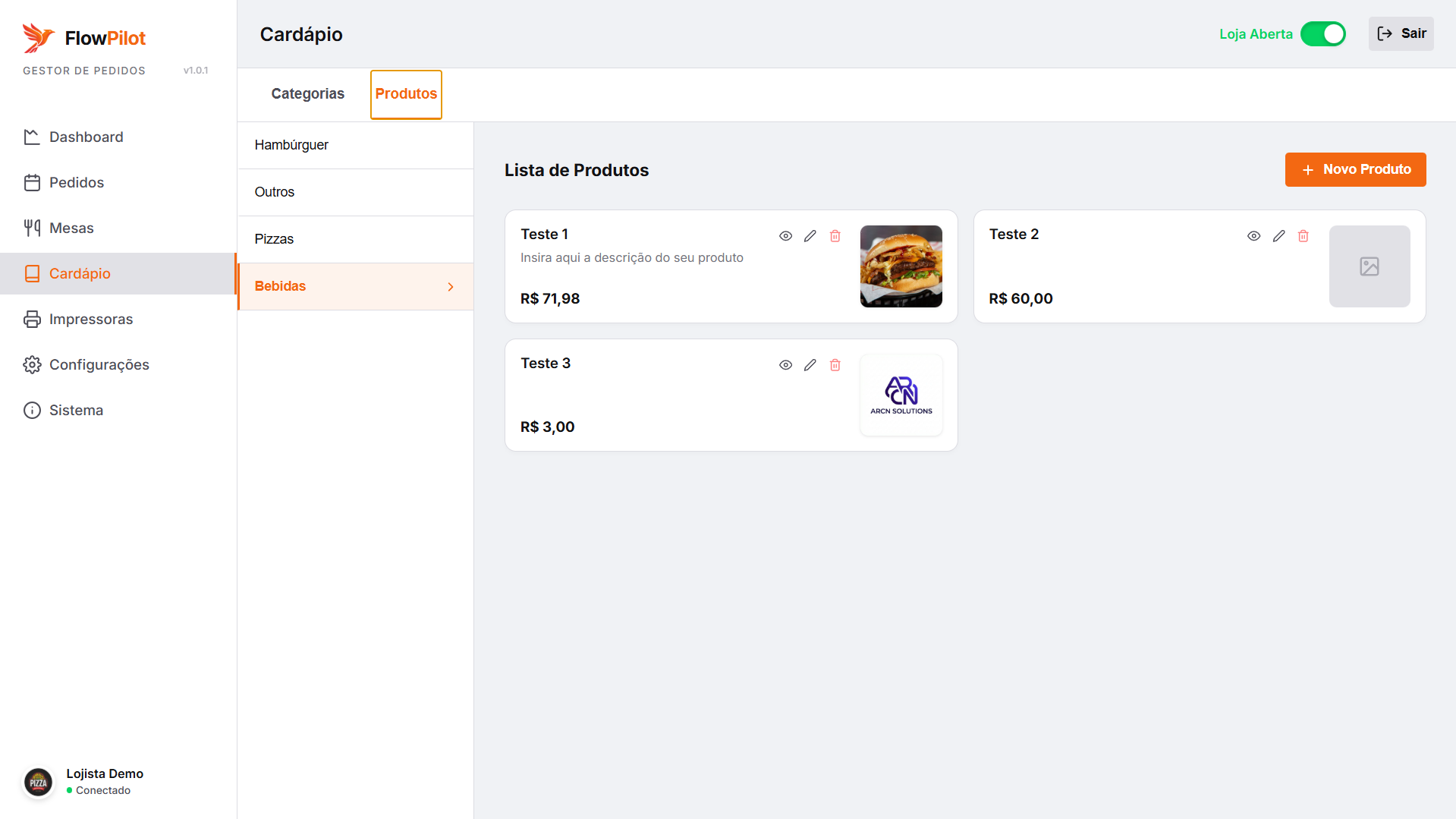Click the Novo Produto button
This screenshot has height=819, width=1456.
tap(1355, 169)
